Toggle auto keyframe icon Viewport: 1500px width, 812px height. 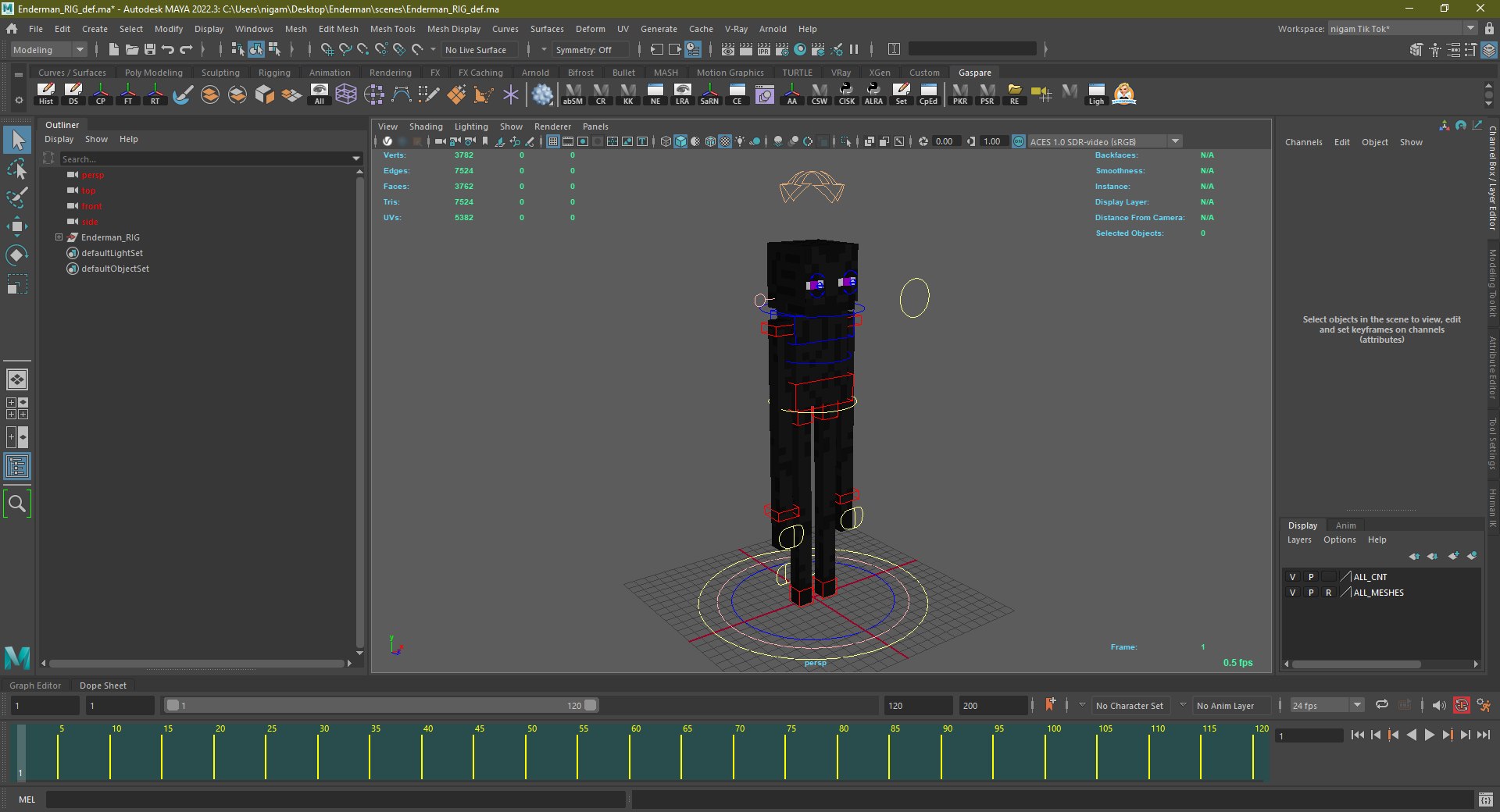pyautogui.click(x=1462, y=705)
